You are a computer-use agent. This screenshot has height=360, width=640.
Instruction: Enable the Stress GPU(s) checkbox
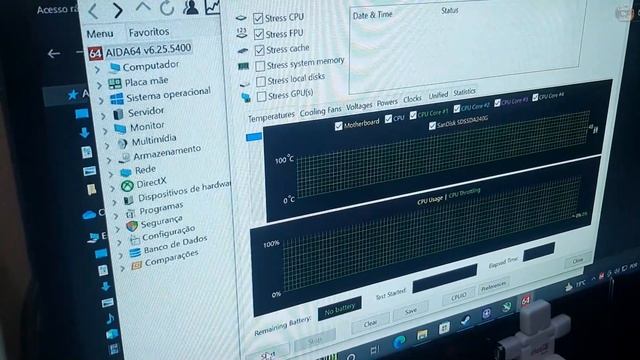[262, 96]
